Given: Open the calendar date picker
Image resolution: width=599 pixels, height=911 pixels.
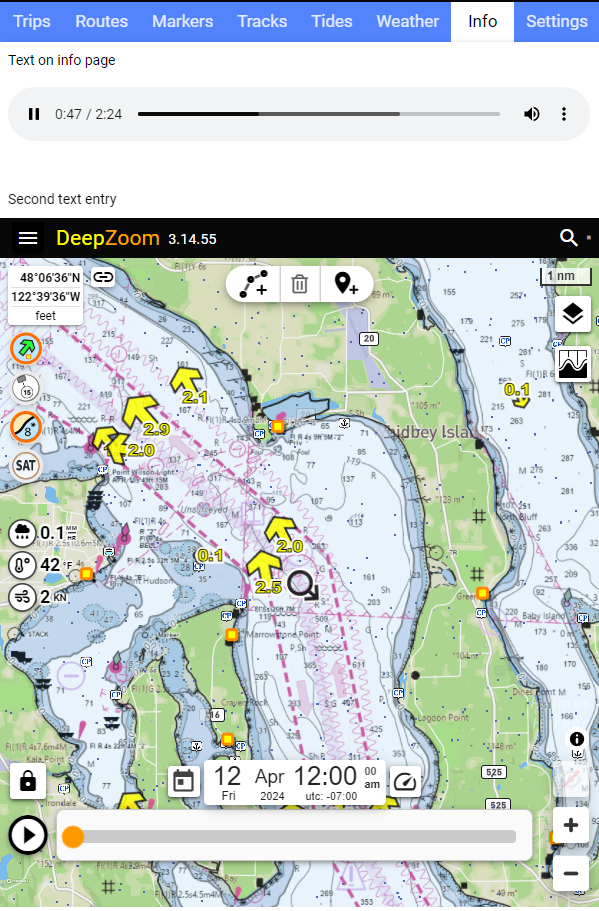Looking at the screenshot, I should click(184, 781).
